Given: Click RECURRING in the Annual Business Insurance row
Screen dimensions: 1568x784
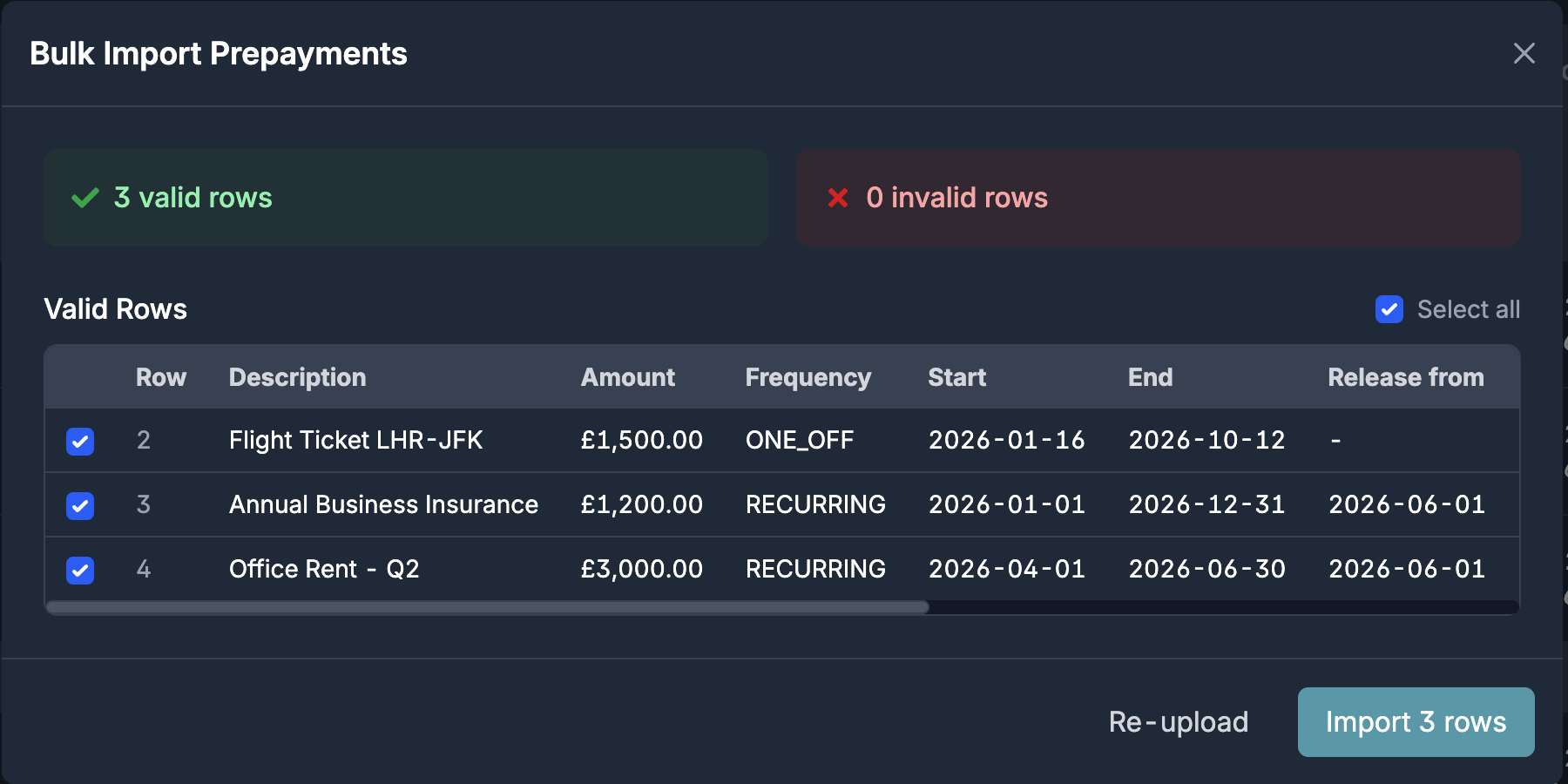Looking at the screenshot, I should point(815,504).
